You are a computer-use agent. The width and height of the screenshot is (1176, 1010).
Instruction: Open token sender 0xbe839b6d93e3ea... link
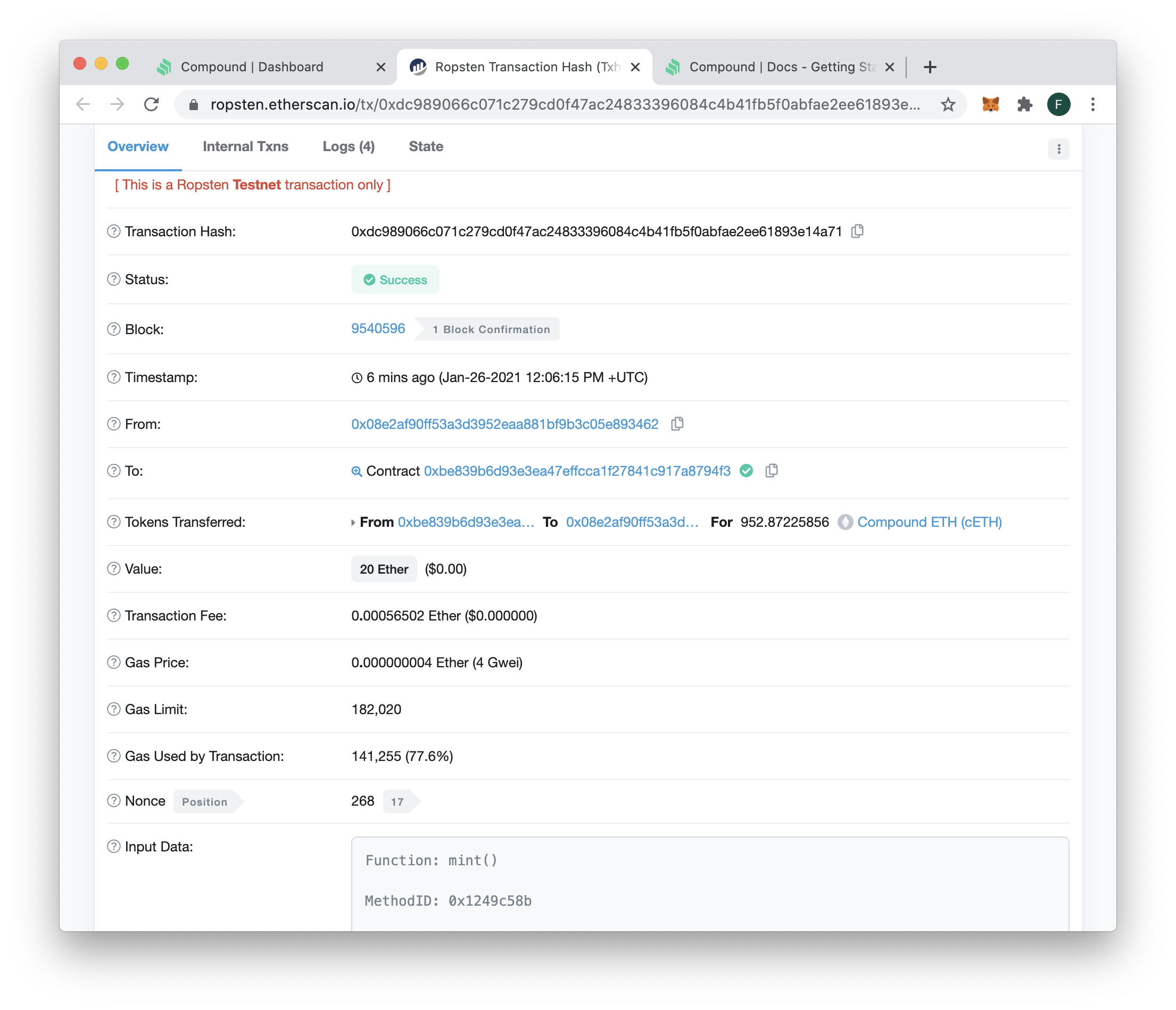[466, 523]
